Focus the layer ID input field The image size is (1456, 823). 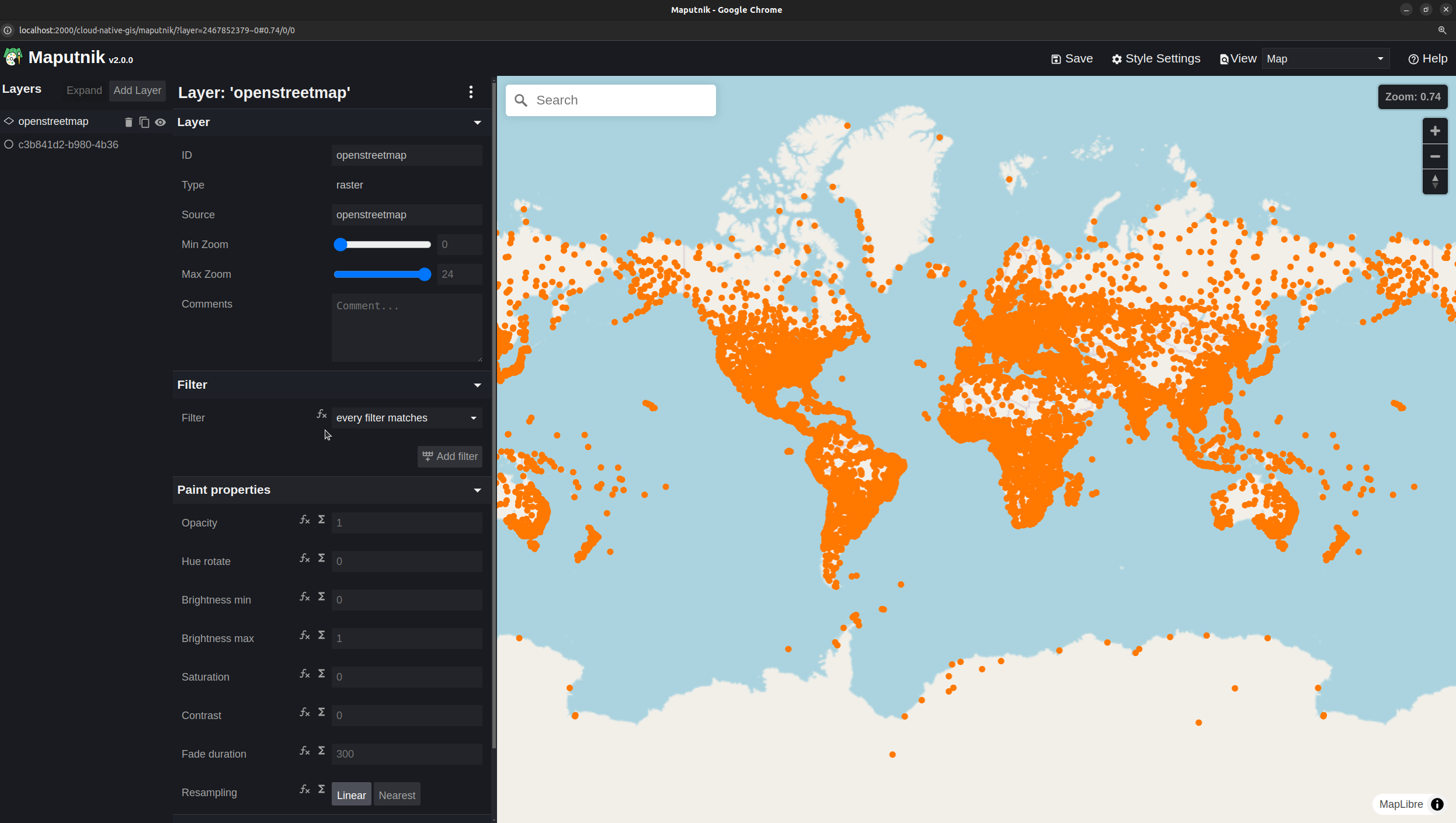(x=406, y=155)
